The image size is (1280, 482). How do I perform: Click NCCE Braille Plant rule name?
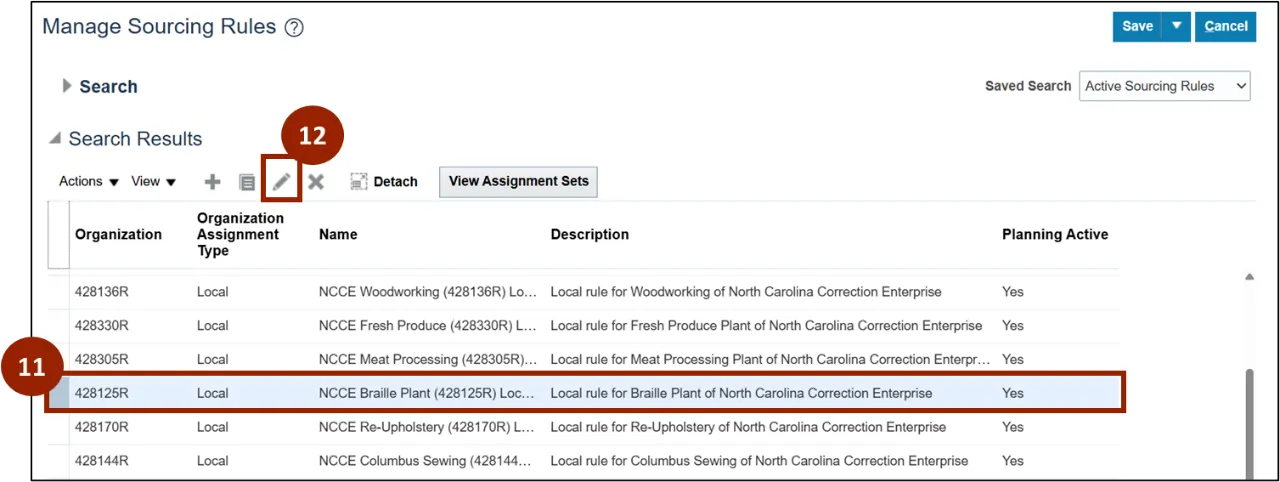(427, 393)
